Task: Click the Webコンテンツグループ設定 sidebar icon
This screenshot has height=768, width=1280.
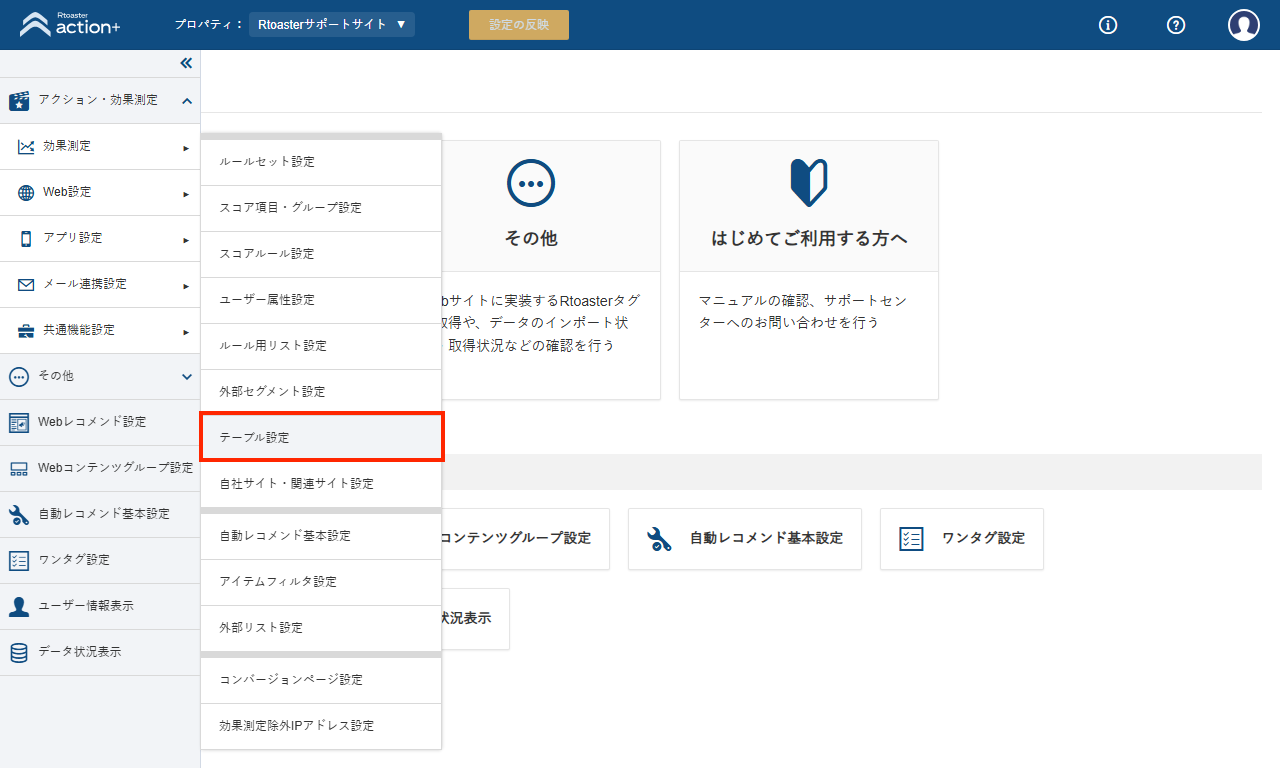Action: 19,469
